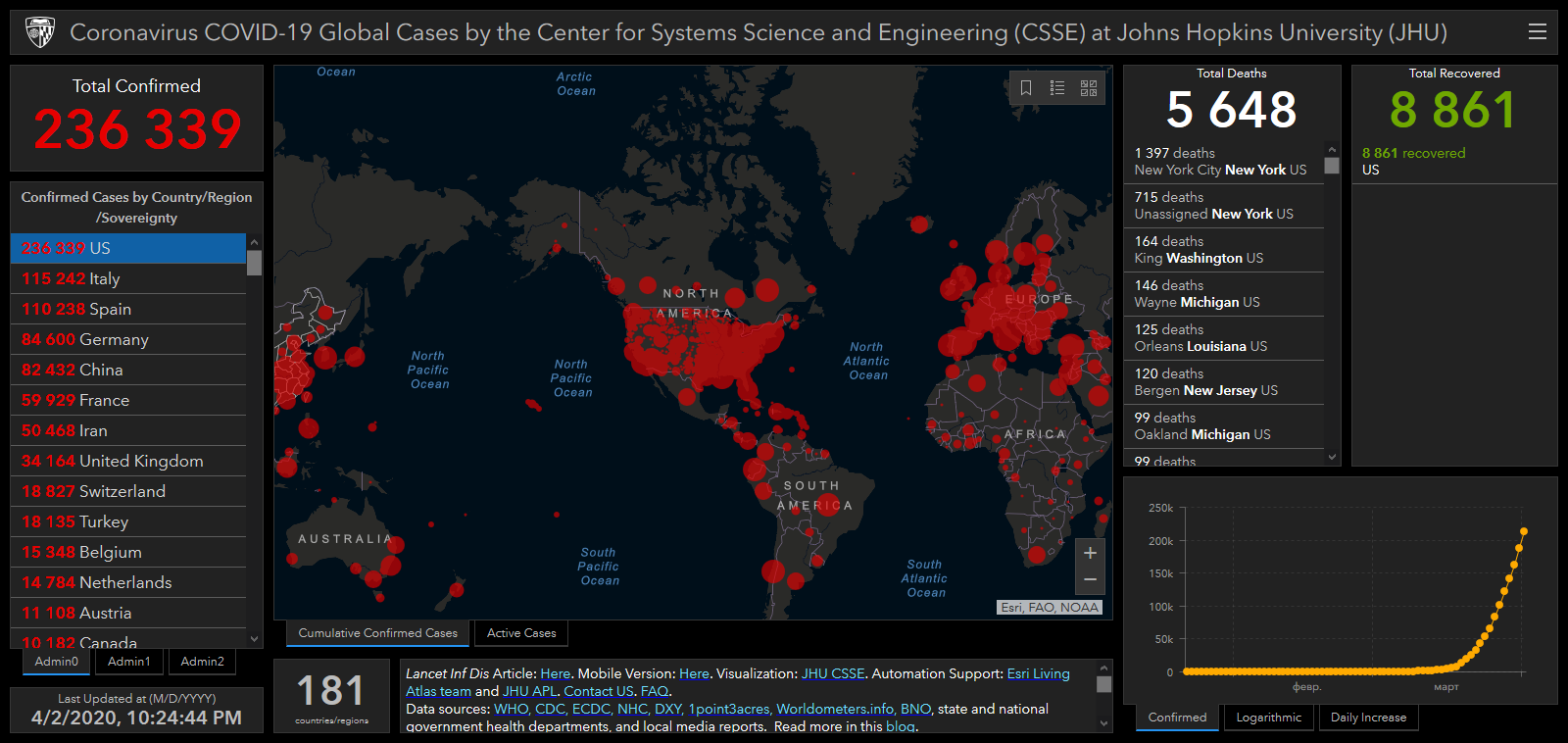Select France with 59 929 cases
The width and height of the screenshot is (1568, 743).
coord(128,400)
